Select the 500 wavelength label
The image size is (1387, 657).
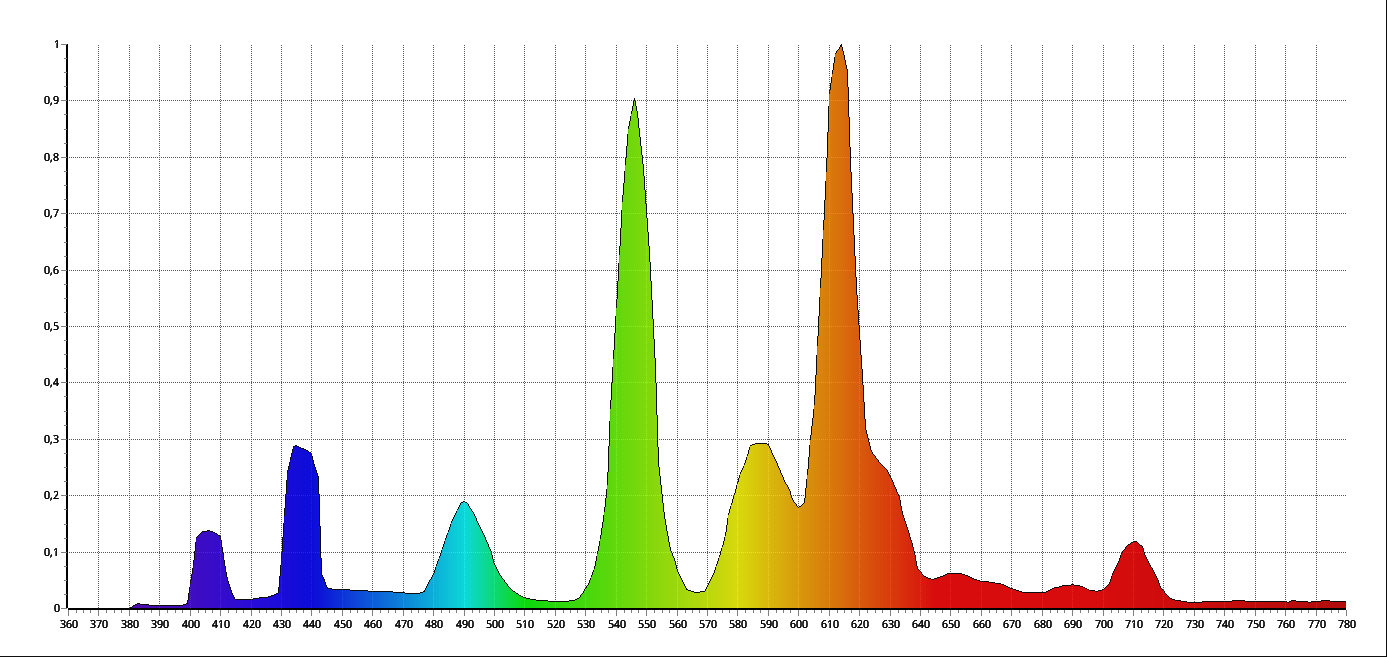pyautogui.click(x=495, y=625)
